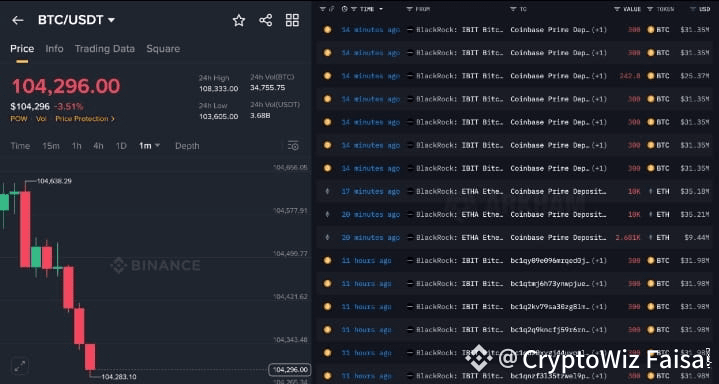Select the 4h chart interval

98,146
